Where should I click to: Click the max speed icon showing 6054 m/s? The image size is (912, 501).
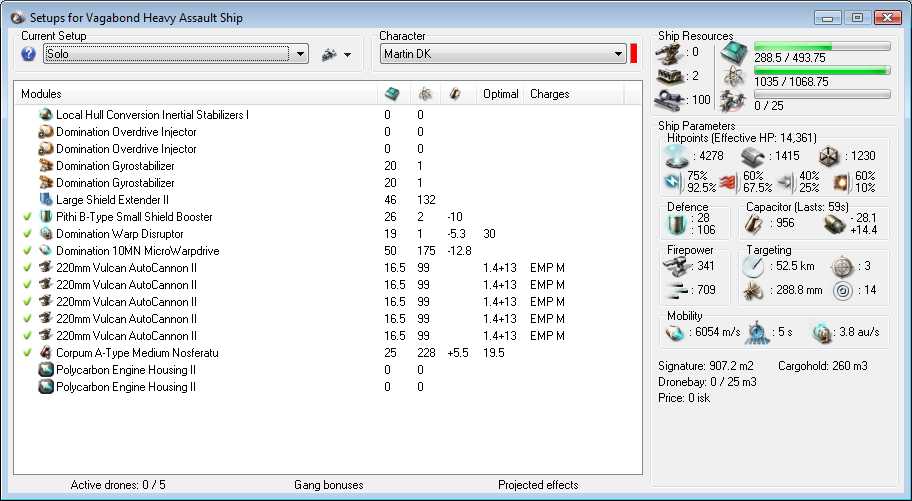point(675,332)
